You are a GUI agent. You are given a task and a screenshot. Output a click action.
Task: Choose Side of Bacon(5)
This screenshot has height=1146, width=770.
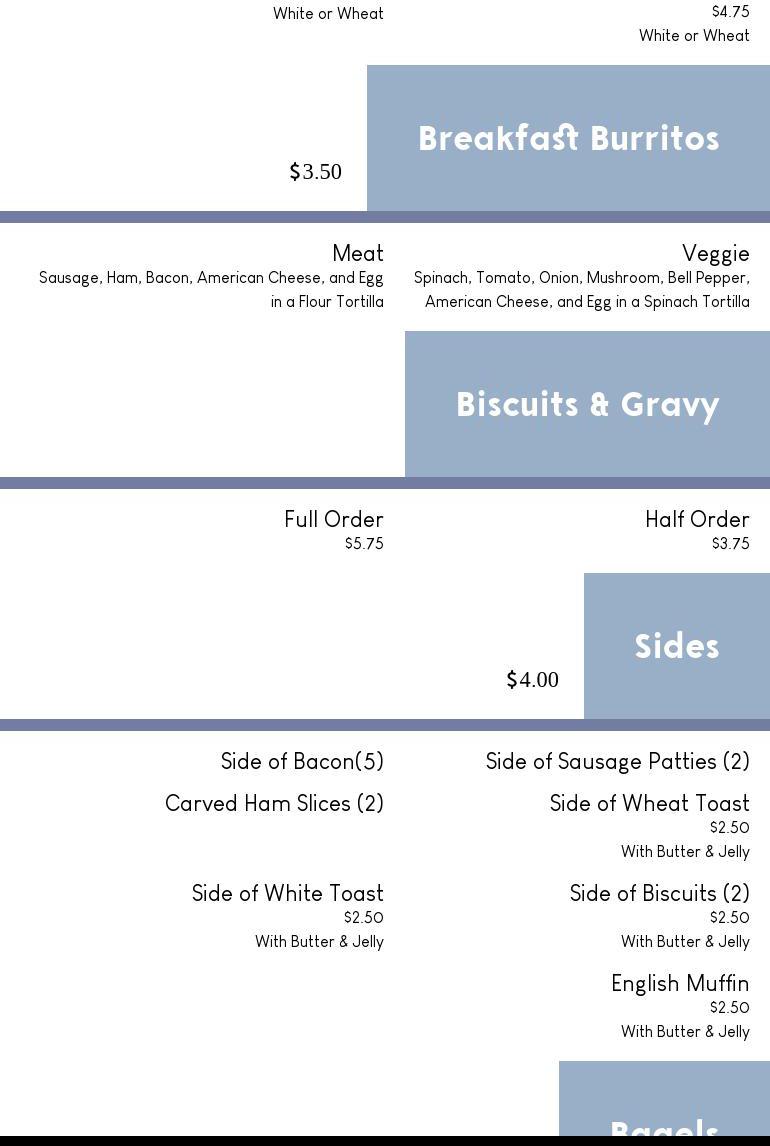[302, 761]
